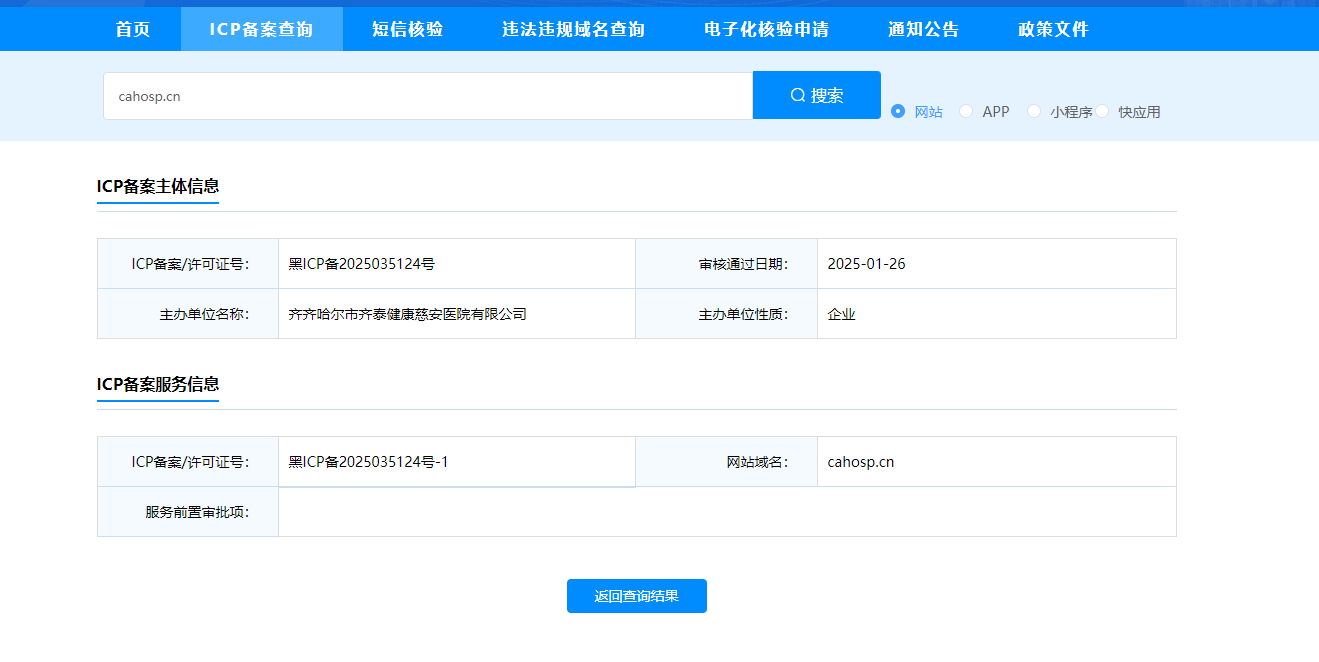Open the 通知公告 tab
The height and width of the screenshot is (662, 1319).
[924, 29]
